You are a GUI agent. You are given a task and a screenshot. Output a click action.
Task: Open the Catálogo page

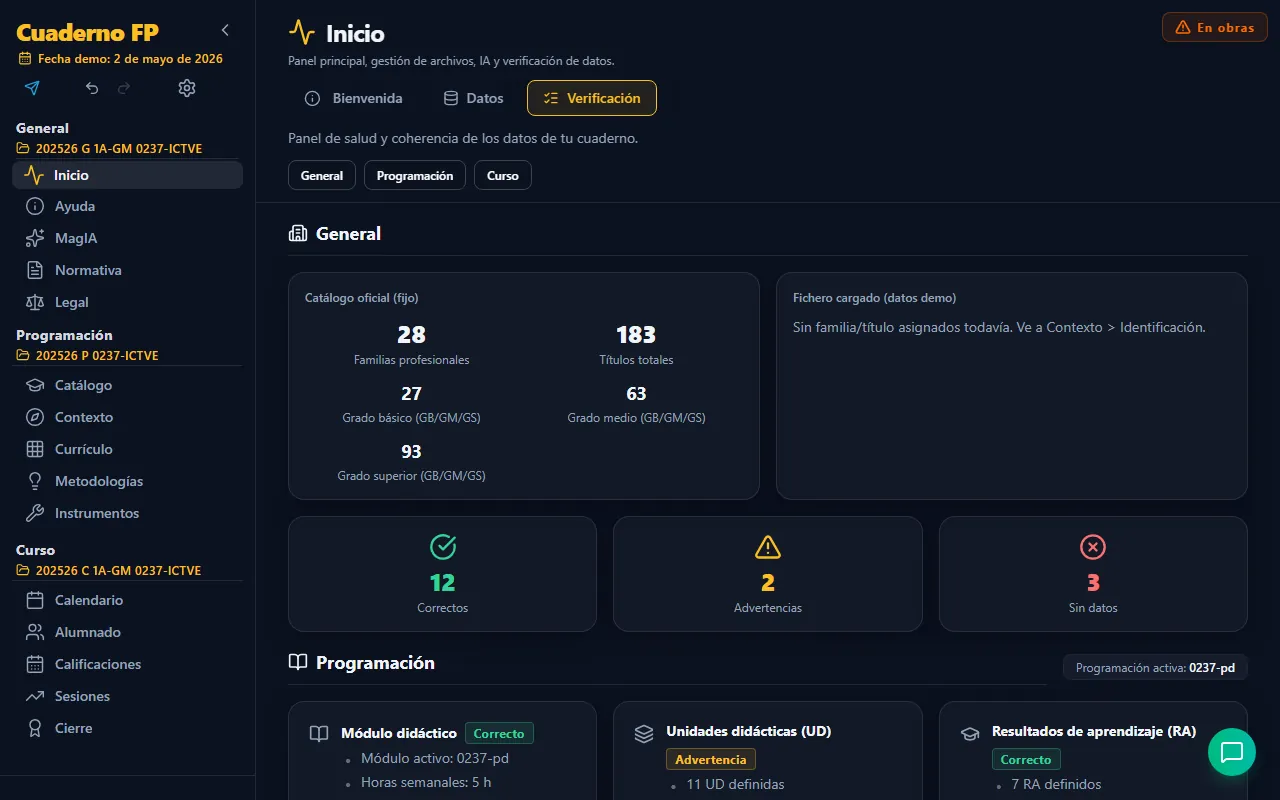coord(127,385)
